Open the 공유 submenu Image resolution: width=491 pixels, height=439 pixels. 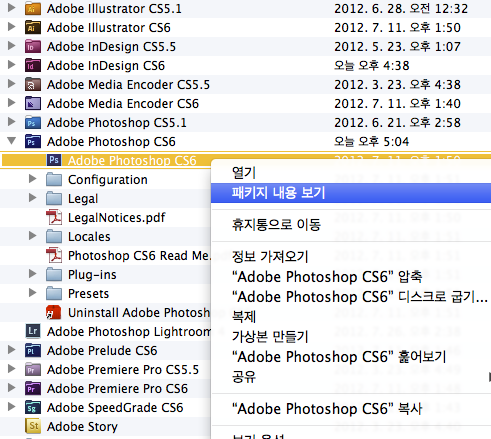coord(351,377)
